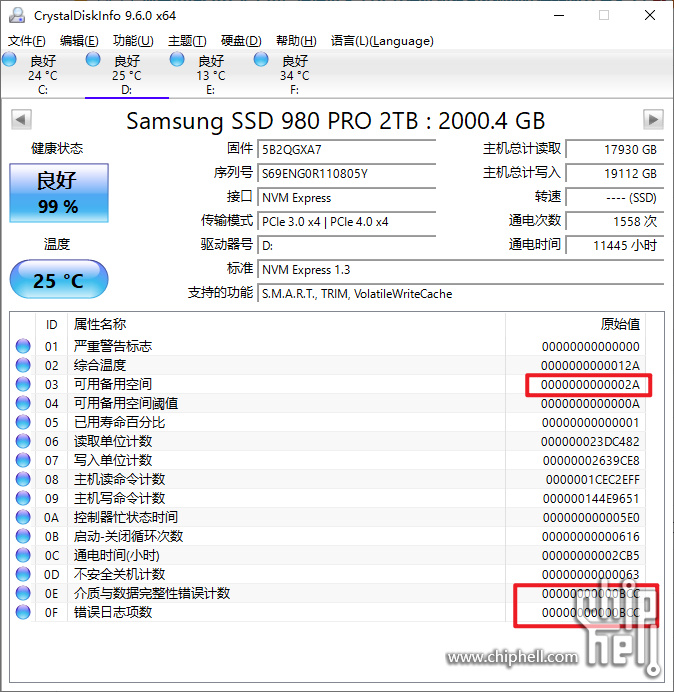Click the status orb for drive D:
The height and width of the screenshot is (692, 674).
pos(93,59)
